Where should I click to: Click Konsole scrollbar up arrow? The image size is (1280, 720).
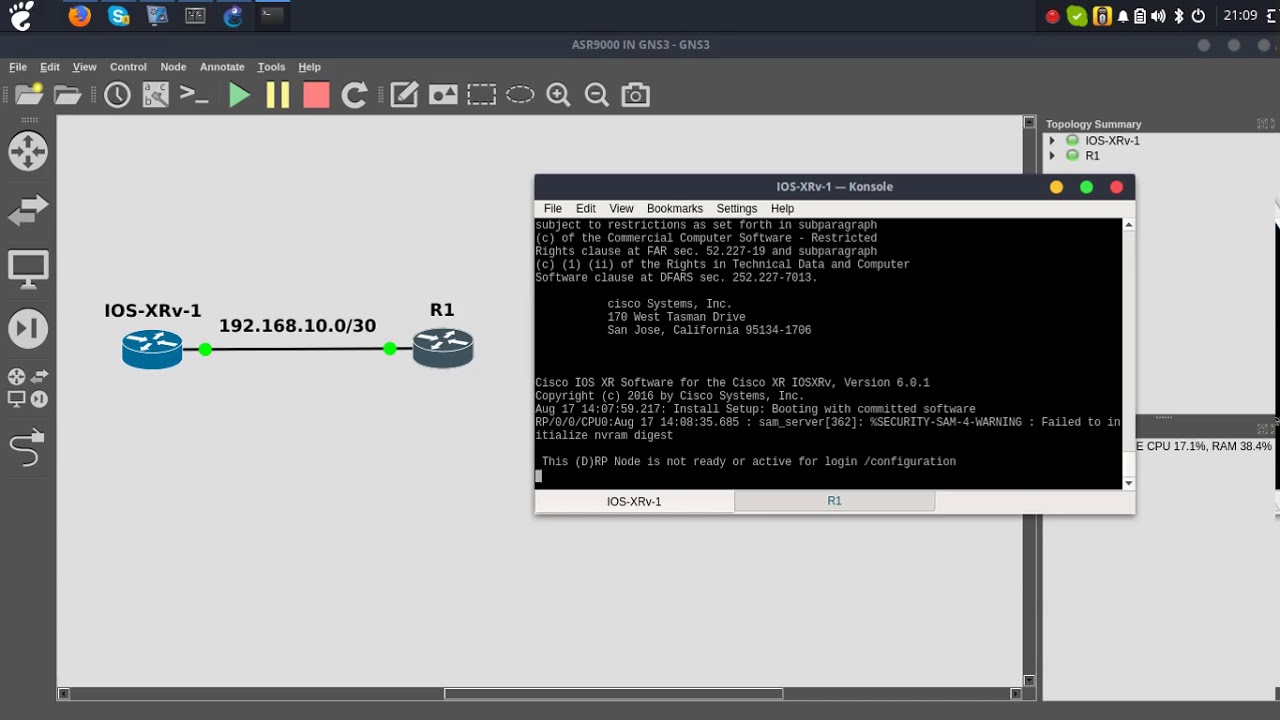[1129, 225]
